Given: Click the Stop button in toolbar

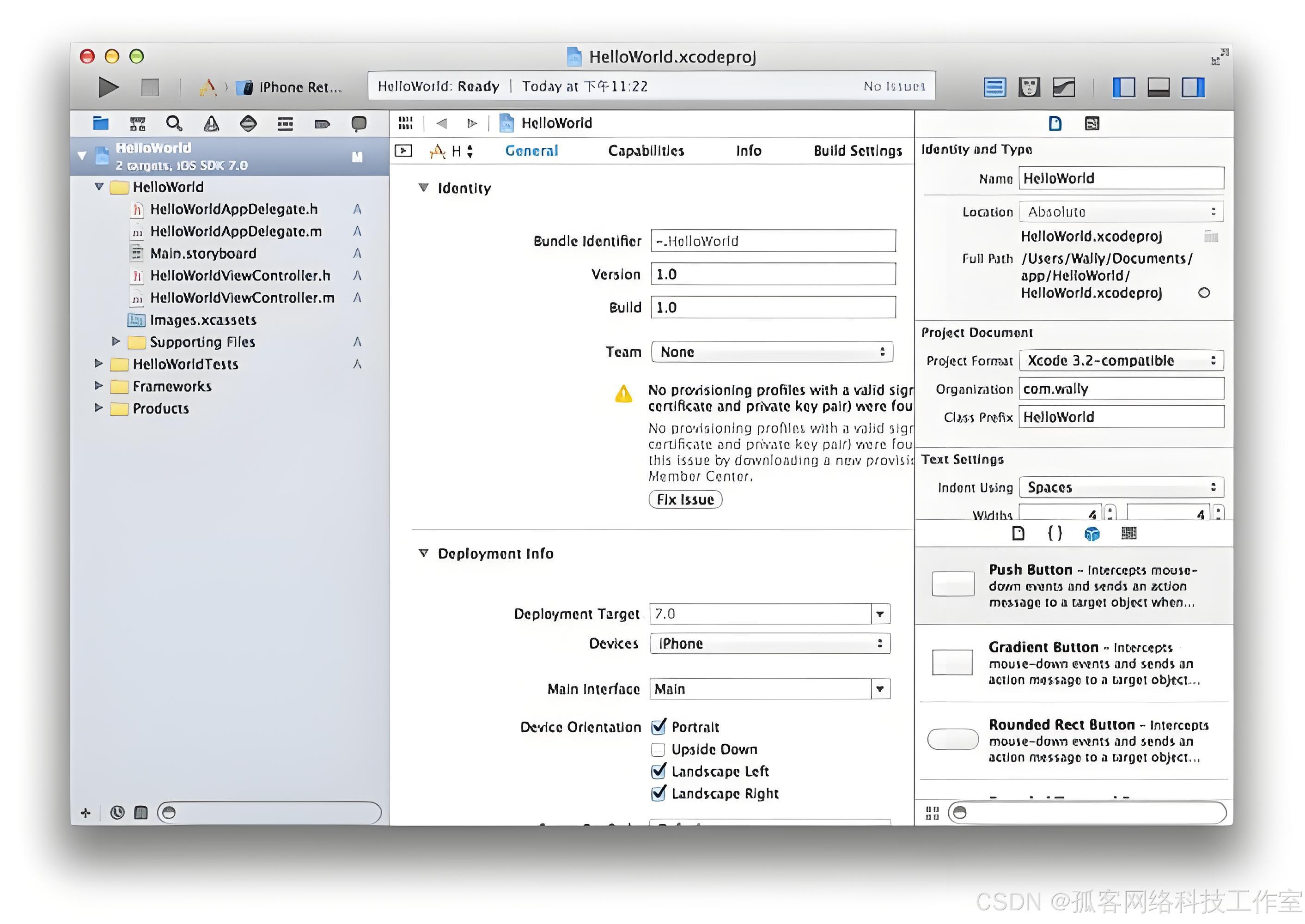Looking at the screenshot, I should coord(150,87).
